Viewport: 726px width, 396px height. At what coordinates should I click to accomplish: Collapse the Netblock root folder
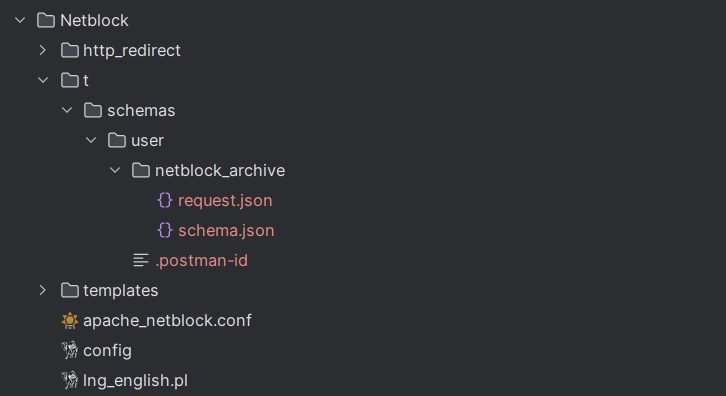coord(20,20)
